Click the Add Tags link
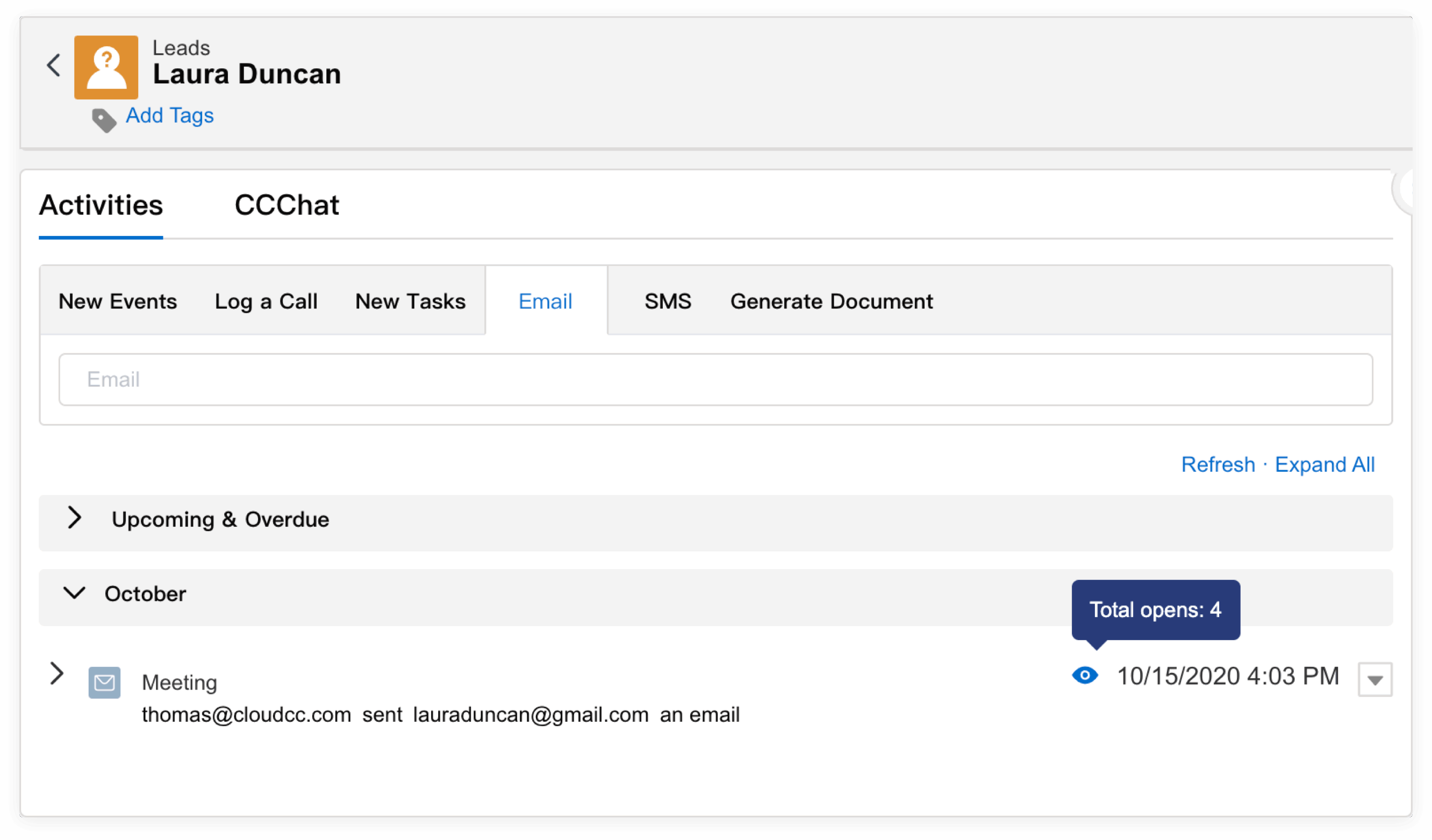The image size is (1432, 840). [x=169, y=116]
